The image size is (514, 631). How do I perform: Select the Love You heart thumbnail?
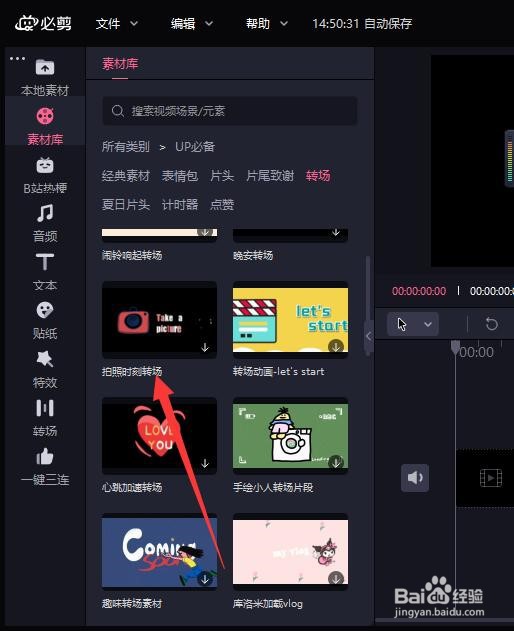[159, 436]
